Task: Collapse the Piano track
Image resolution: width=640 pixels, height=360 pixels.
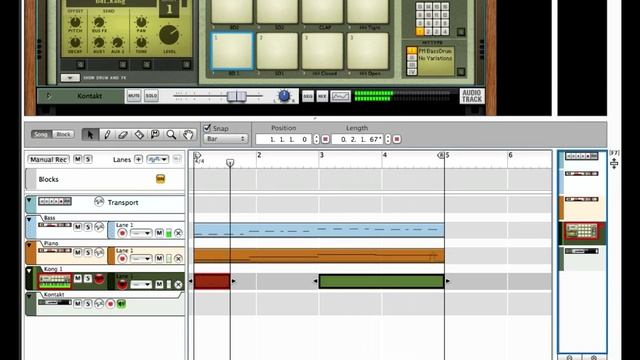Action: click(x=29, y=245)
